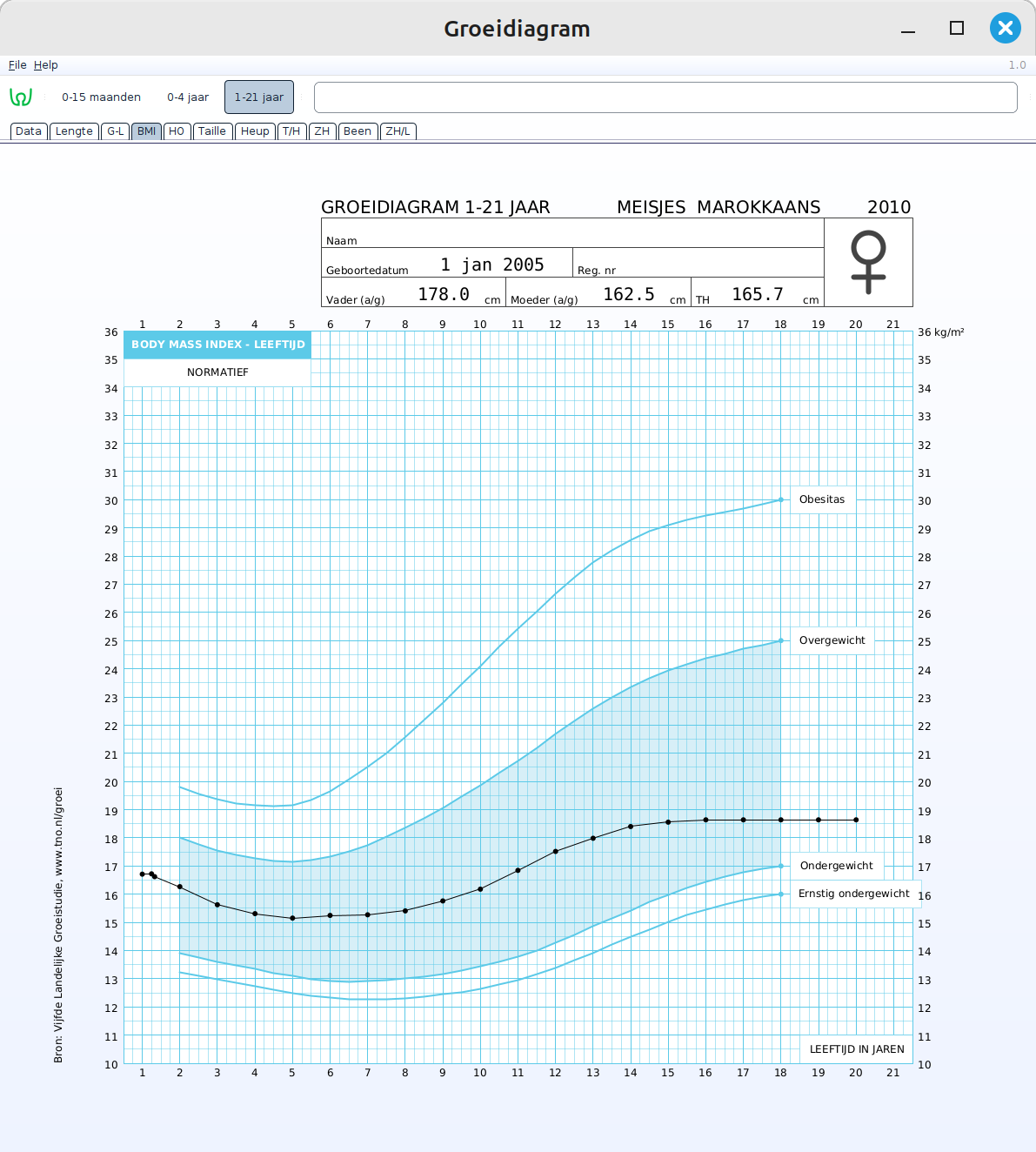
Task: Select the 0-4 jaar age range
Action: tap(188, 97)
